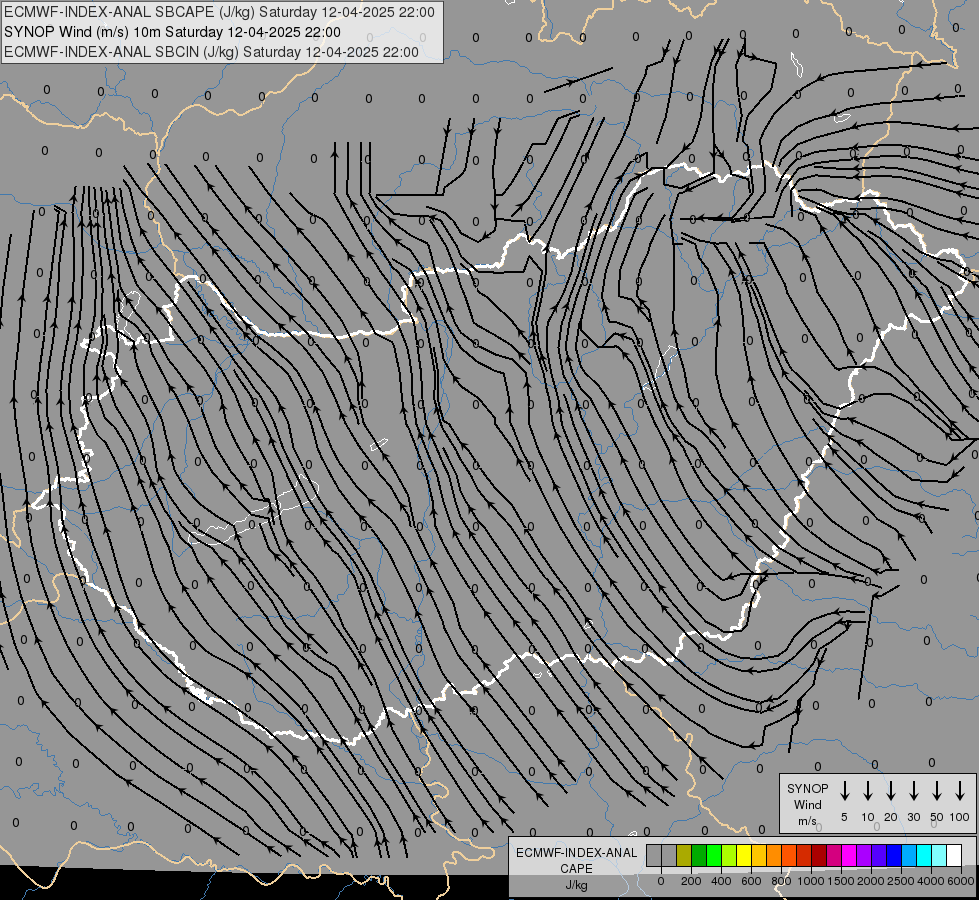Click the 1500 value on CAPE scale
This screenshot has width=979, height=900.
pyautogui.click(x=841, y=881)
